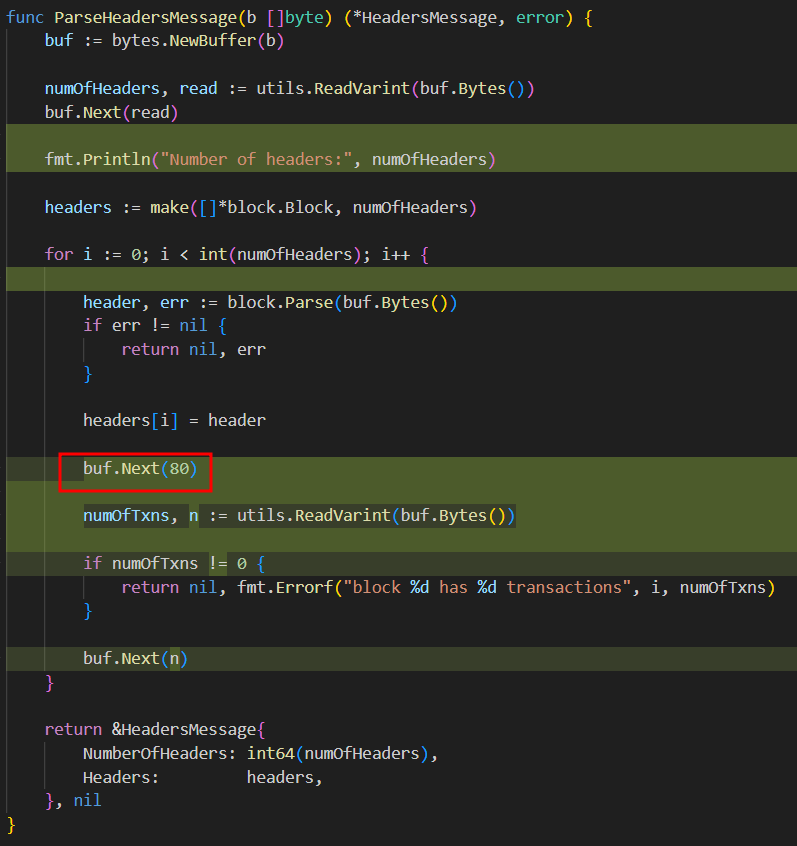Viewport: 797px width, 846px height.
Task: Click the "Headers:" field name
Action: (x=121, y=777)
